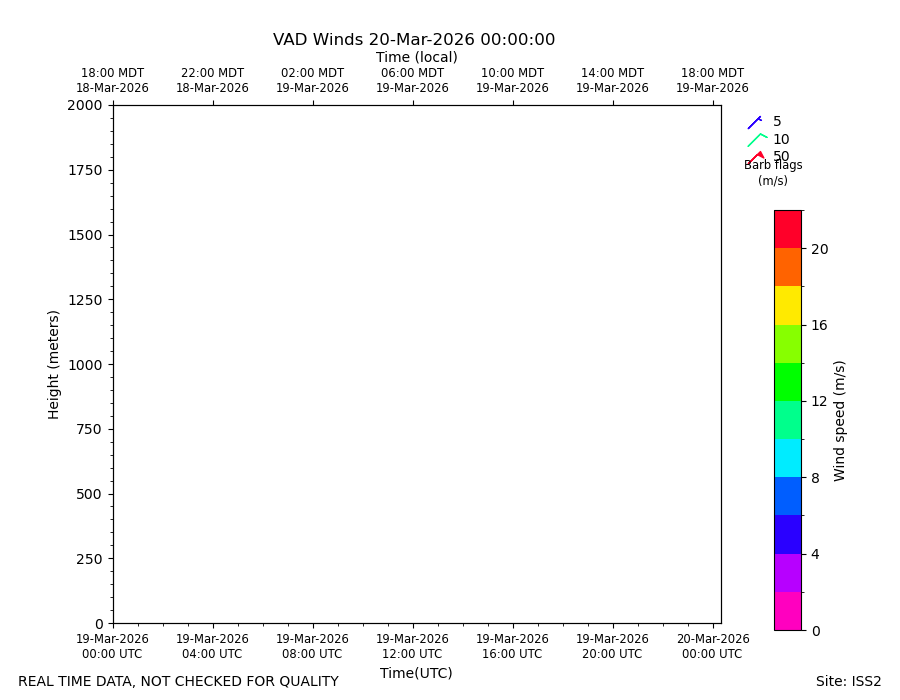Click the blue 5 m/s barb icon
The image size is (900, 700).
coord(755,122)
